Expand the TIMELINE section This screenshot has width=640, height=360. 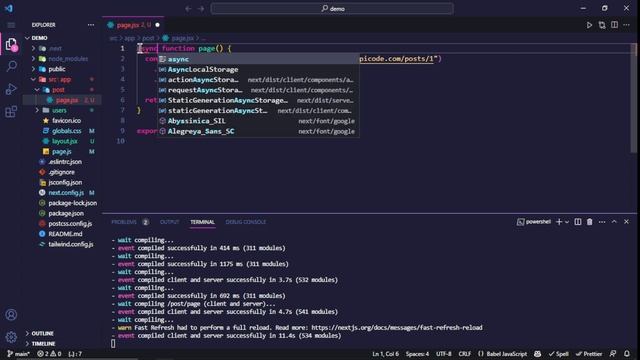tap(43, 344)
